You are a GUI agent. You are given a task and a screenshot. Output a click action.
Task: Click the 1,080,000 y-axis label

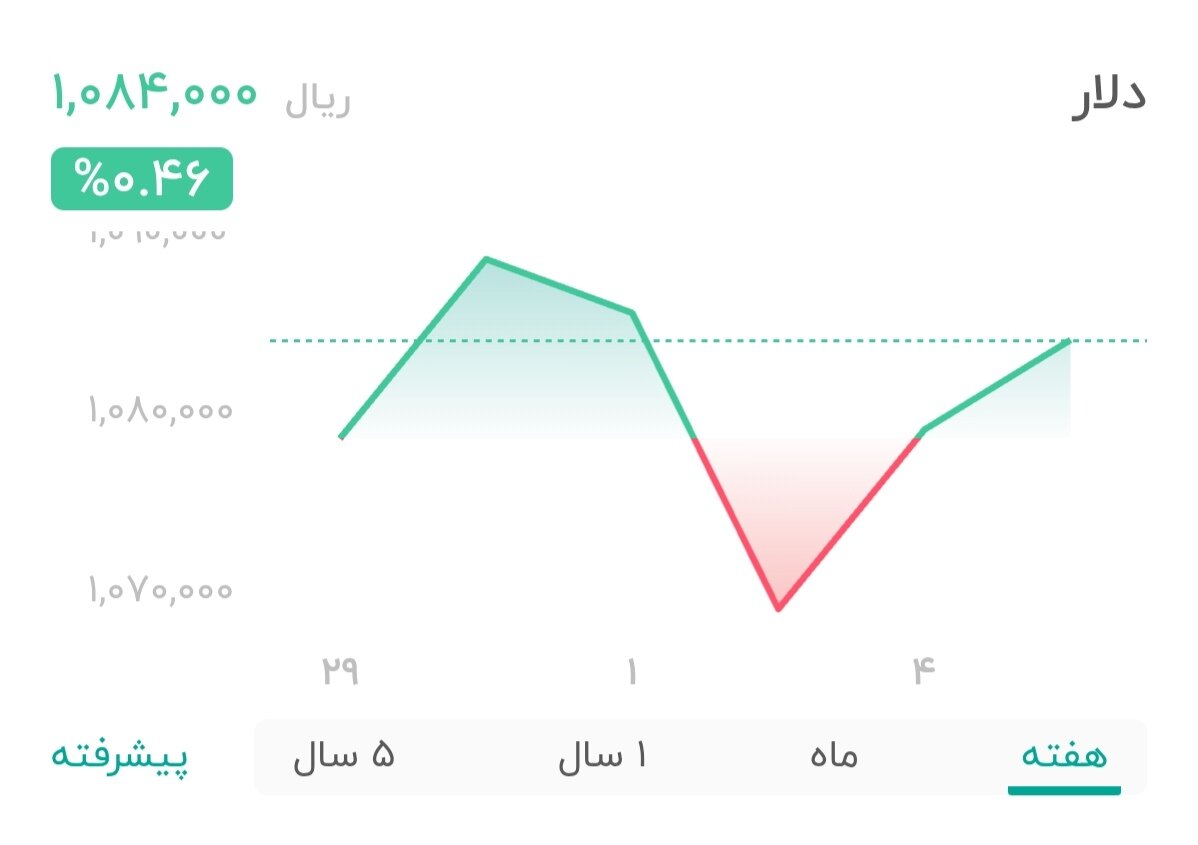(x=160, y=410)
